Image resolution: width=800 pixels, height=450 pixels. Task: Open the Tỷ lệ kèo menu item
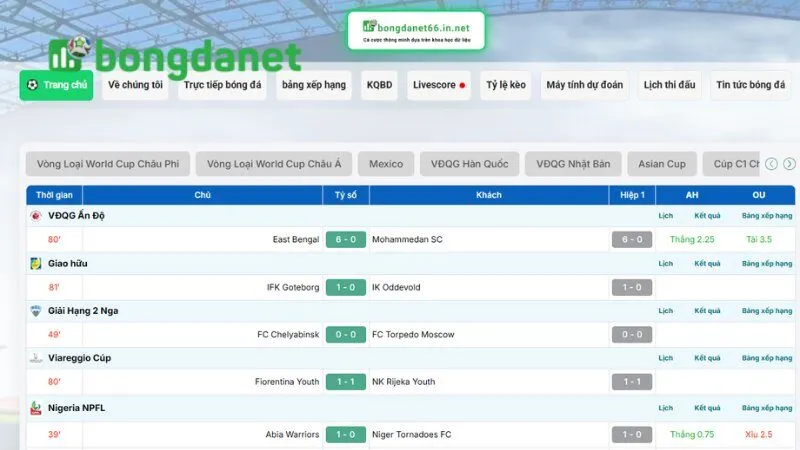(x=505, y=85)
